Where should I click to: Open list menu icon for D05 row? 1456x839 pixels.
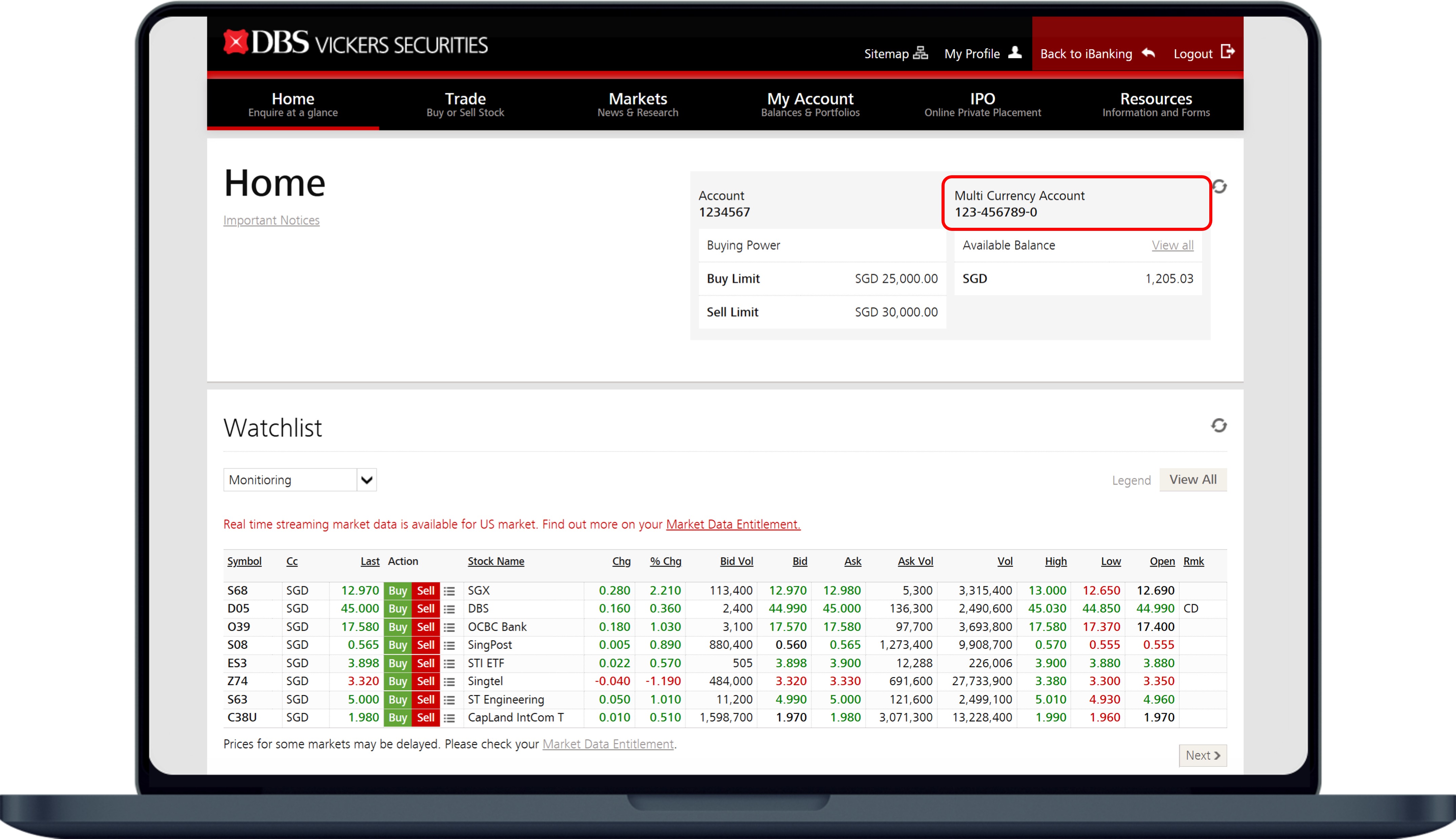pos(449,609)
